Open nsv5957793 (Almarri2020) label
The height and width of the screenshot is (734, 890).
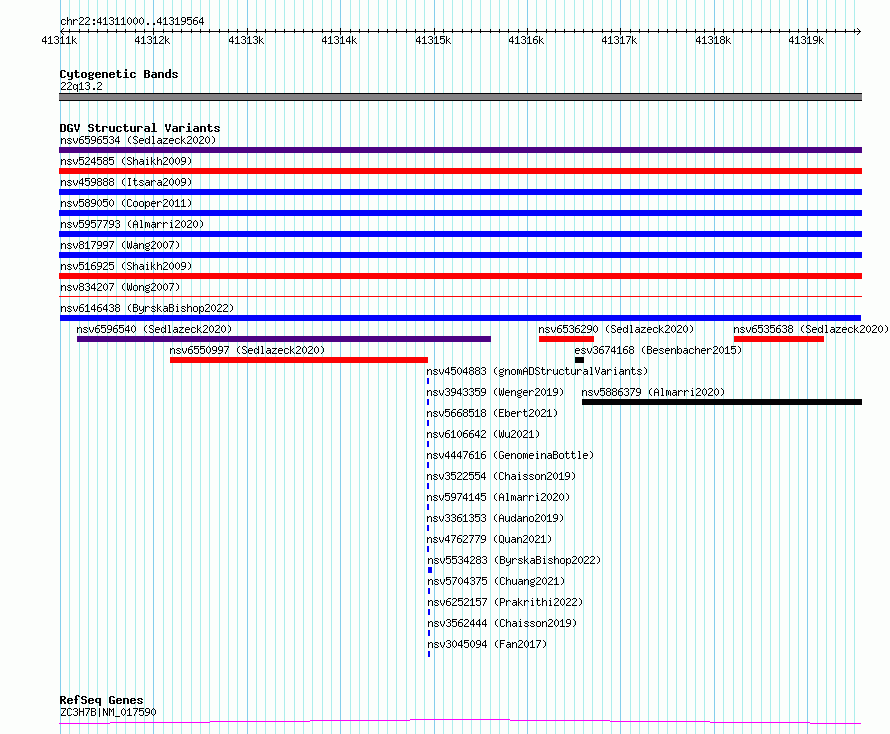point(132,224)
